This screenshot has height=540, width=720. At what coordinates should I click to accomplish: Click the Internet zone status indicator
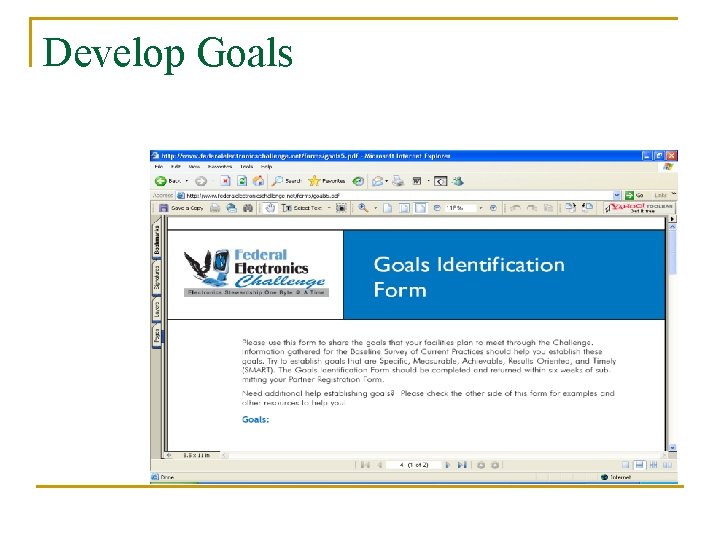(x=616, y=477)
